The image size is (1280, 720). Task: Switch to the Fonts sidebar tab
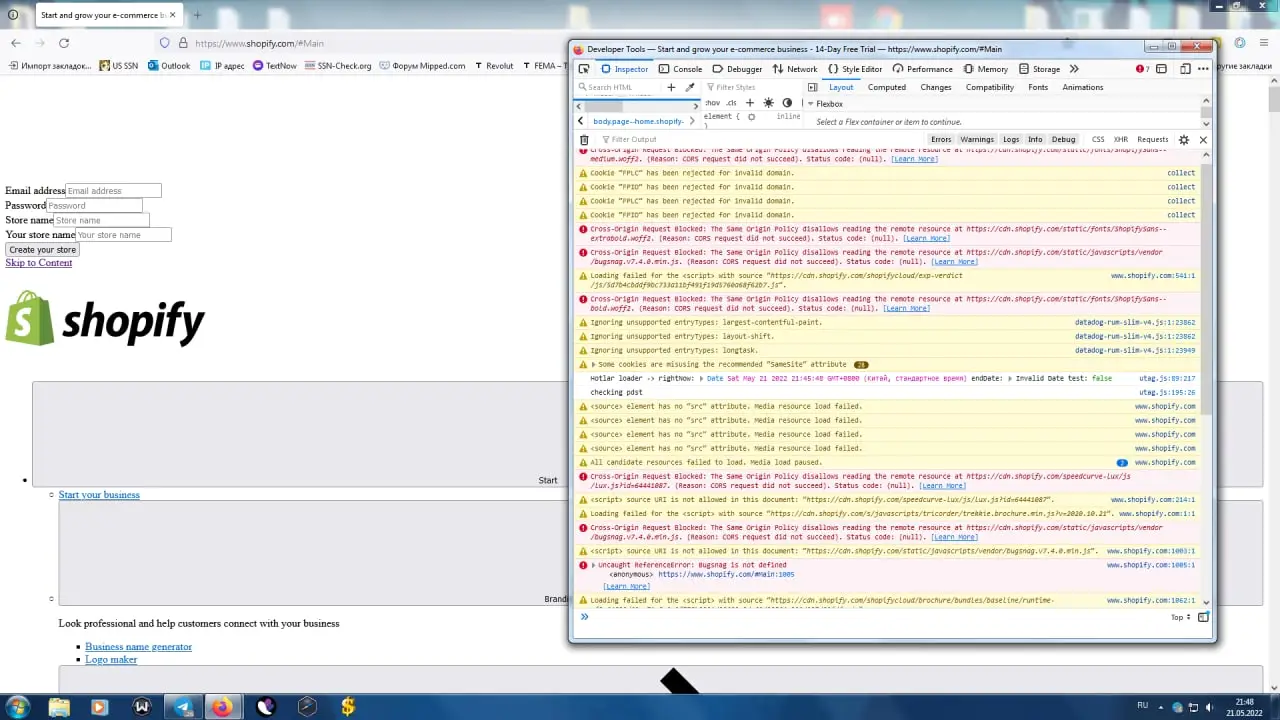pyautogui.click(x=1038, y=87)
